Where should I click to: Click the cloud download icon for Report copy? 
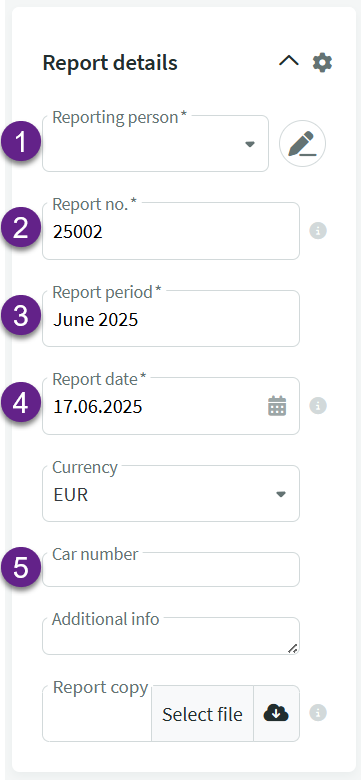click(x=276, y=714)
